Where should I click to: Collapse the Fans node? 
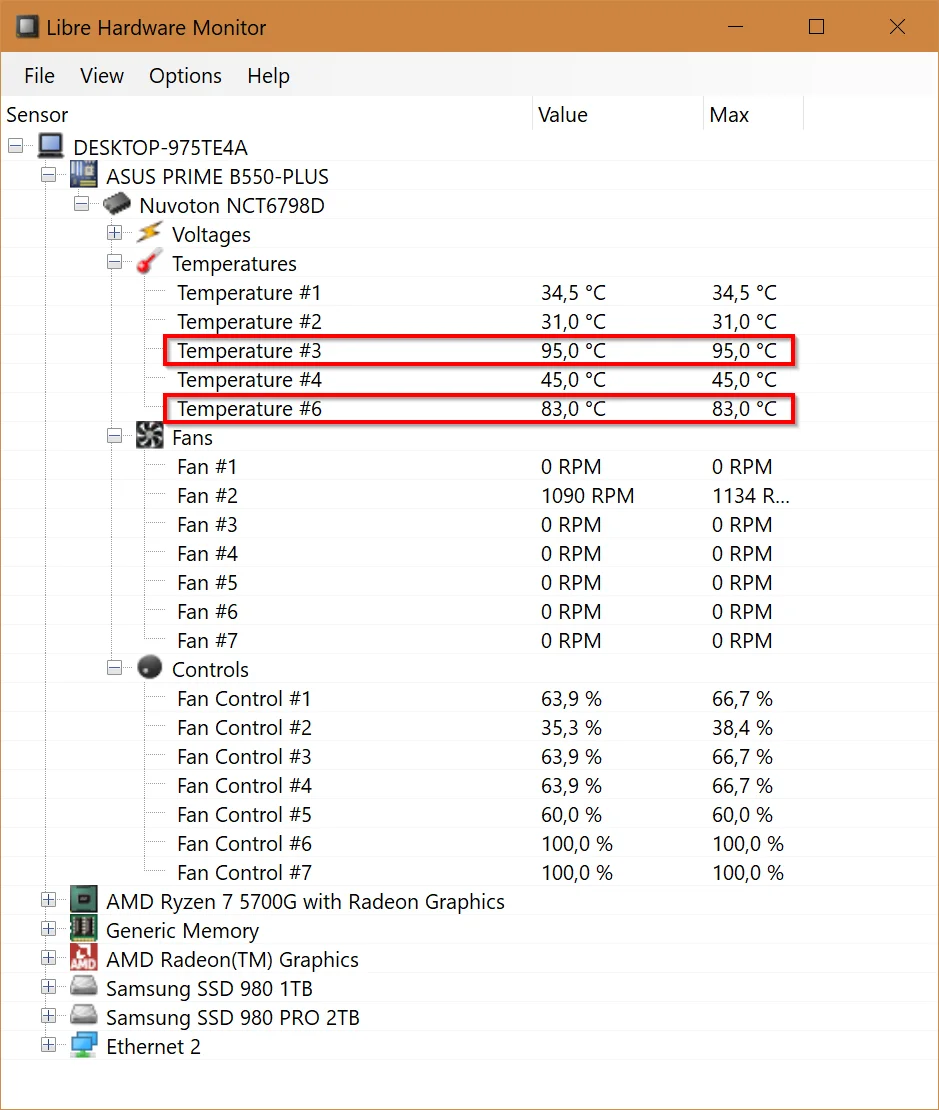point(115,436)
